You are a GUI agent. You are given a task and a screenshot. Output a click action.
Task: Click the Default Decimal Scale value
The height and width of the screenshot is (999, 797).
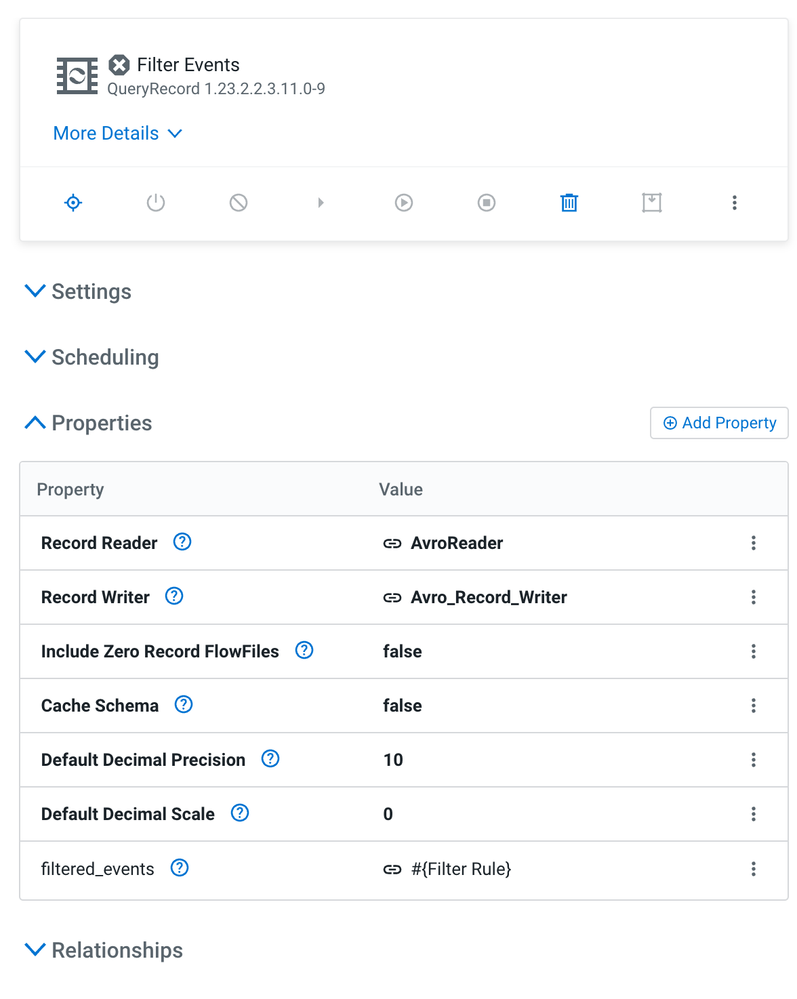pos(388,814)
